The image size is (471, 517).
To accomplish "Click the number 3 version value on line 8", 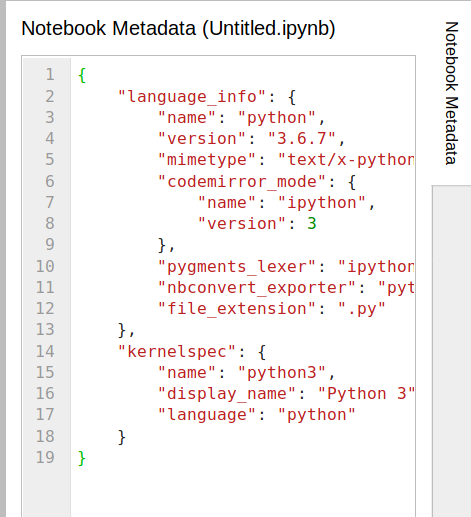I will coord(312,223).
